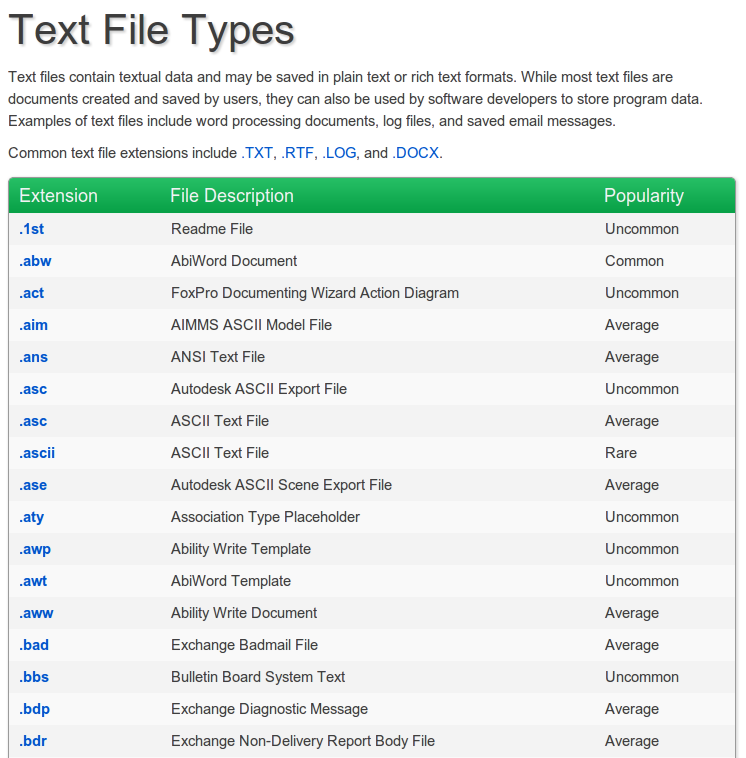Select the .abw extension link
Image resolution: width=746 pixels, height=758 pixels.
[34, 261]
